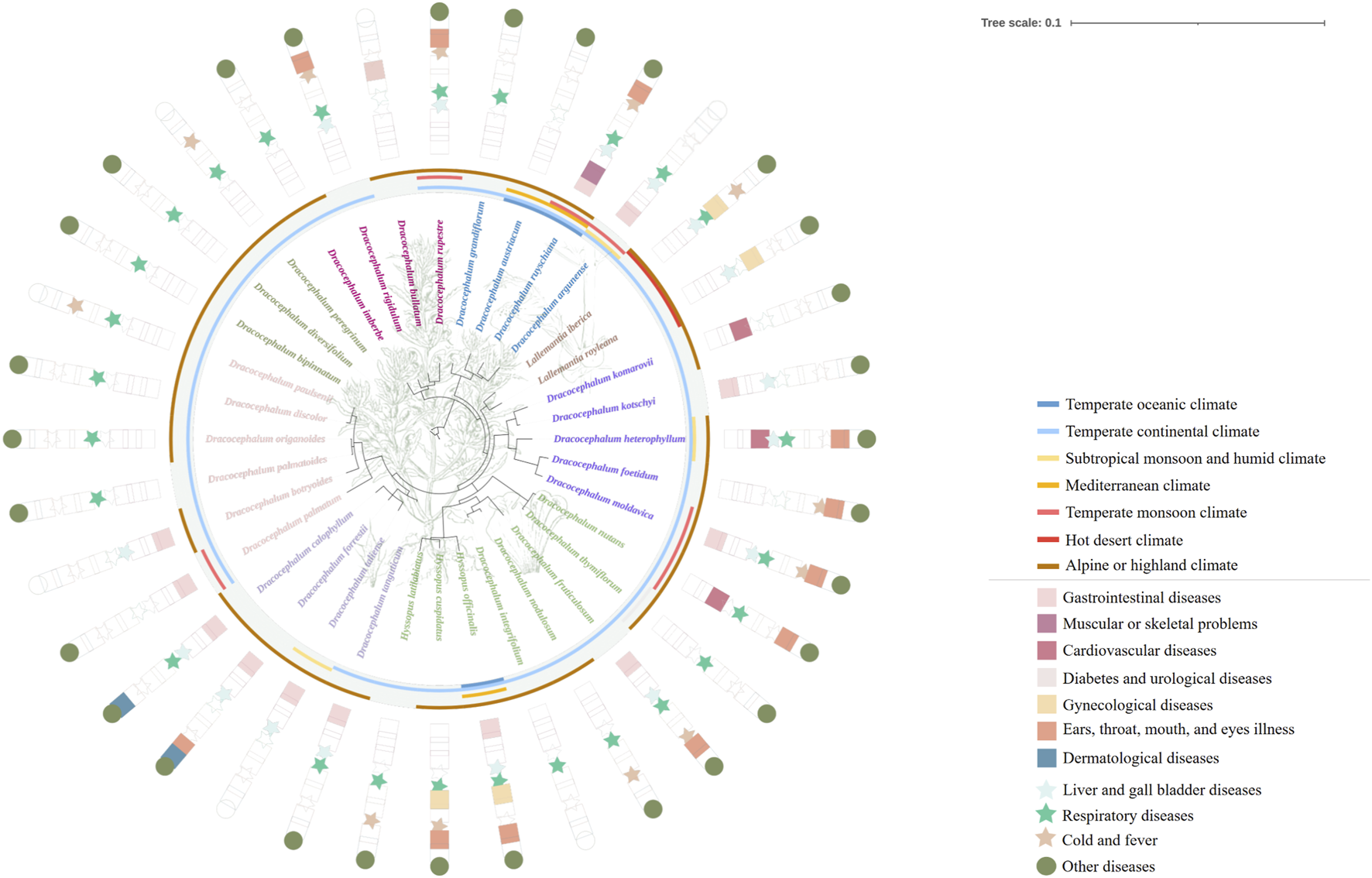Click the Ears, throat, mouth, eyes legend square
The height and width of the screenshot is (878, 1372).
tap(1047, 730)
